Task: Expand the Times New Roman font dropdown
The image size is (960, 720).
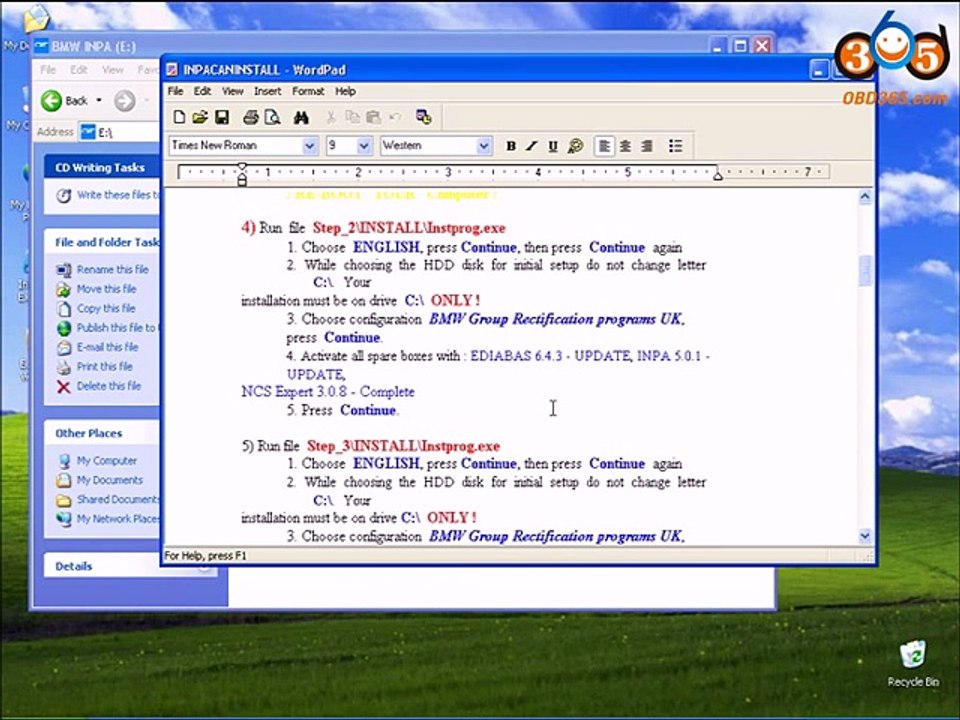Action: coord(309,146)
